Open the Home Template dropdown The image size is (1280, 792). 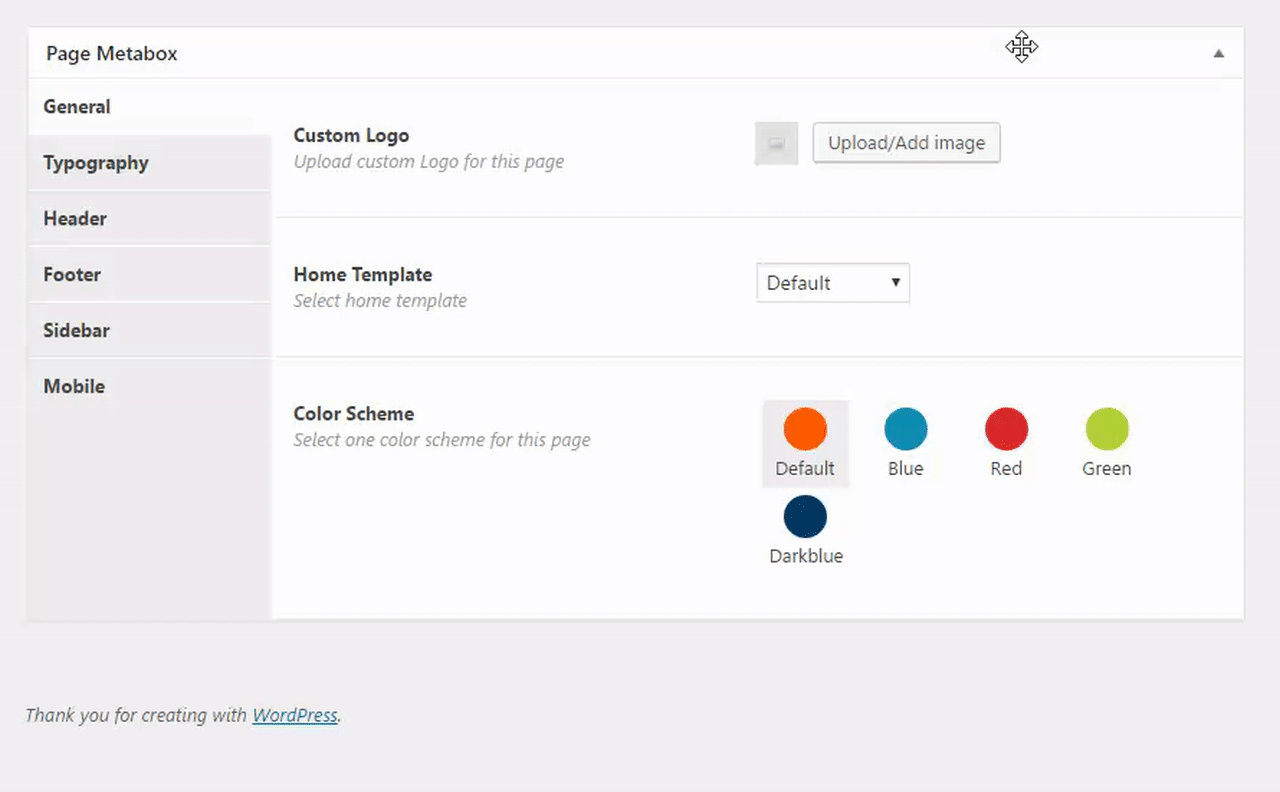click(833, 283)
